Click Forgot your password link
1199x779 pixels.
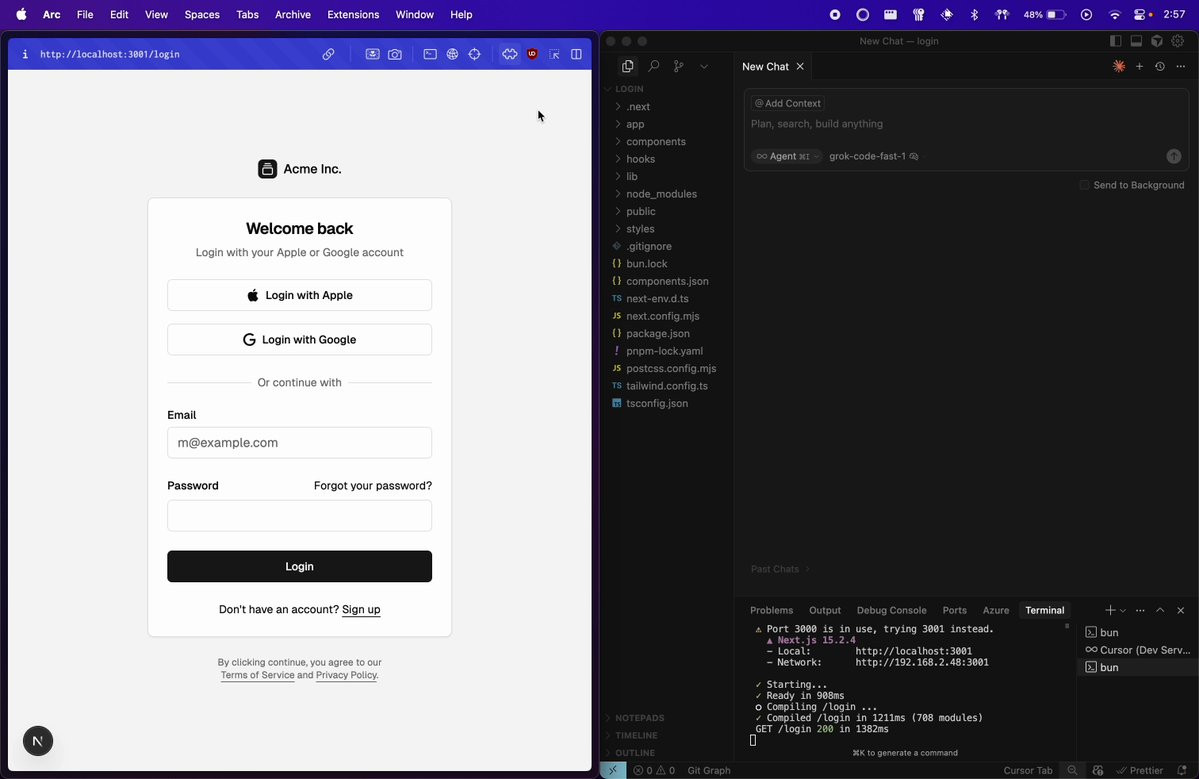pos(372,485)
